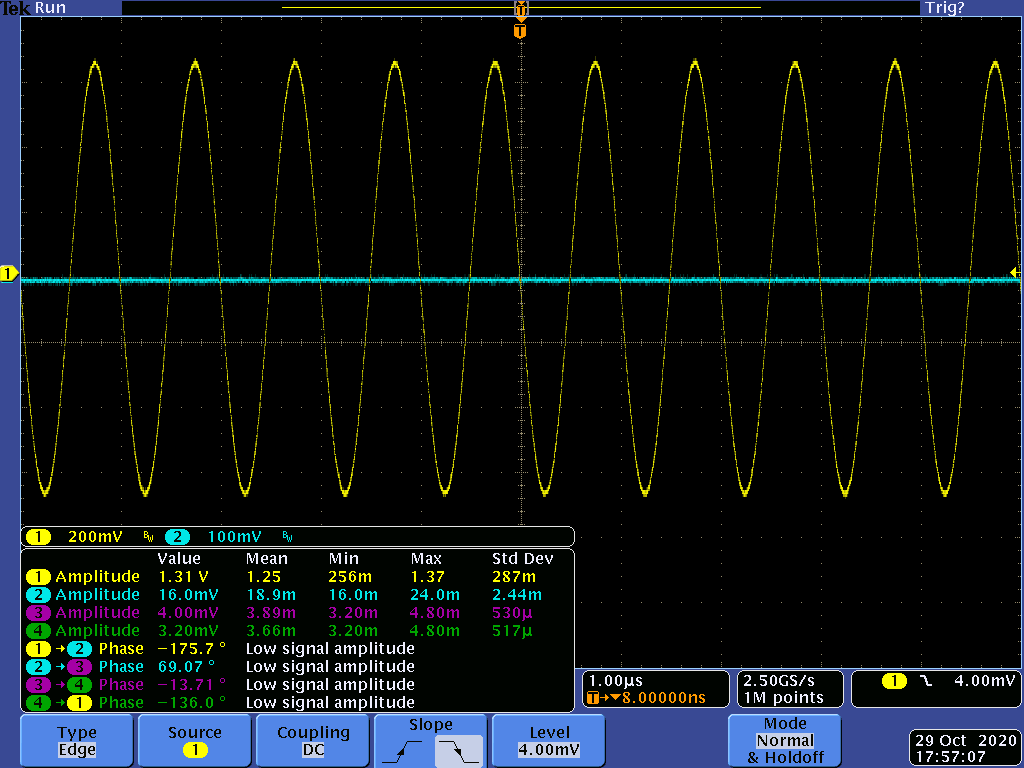The width and height of the screenshot is (1024, 768).
Task: Click the green channel 4 Amplitude badge
Action: pyautogui.click(x=37, y=631)
